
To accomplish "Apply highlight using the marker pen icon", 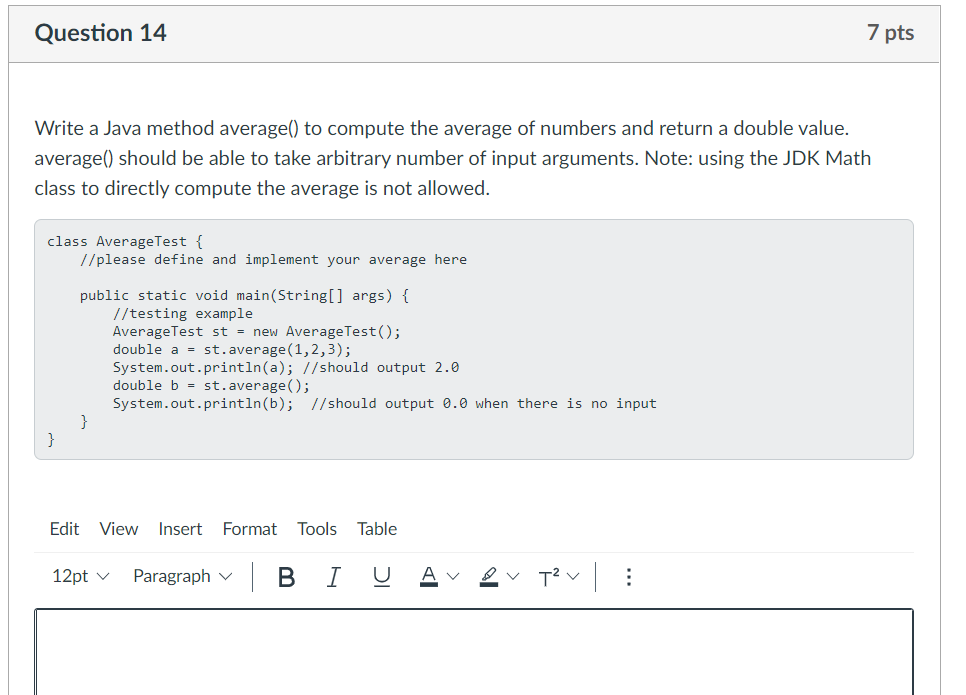I will pos(489,576).
